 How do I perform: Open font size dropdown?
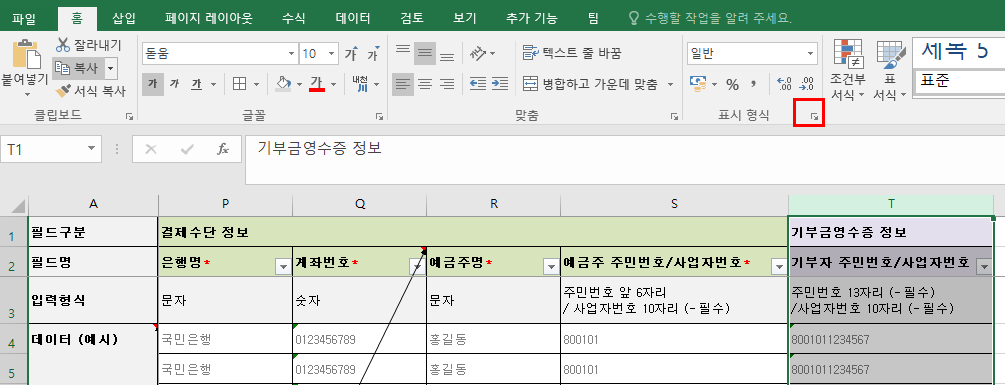pyautogui.click(x=331, y=54)
